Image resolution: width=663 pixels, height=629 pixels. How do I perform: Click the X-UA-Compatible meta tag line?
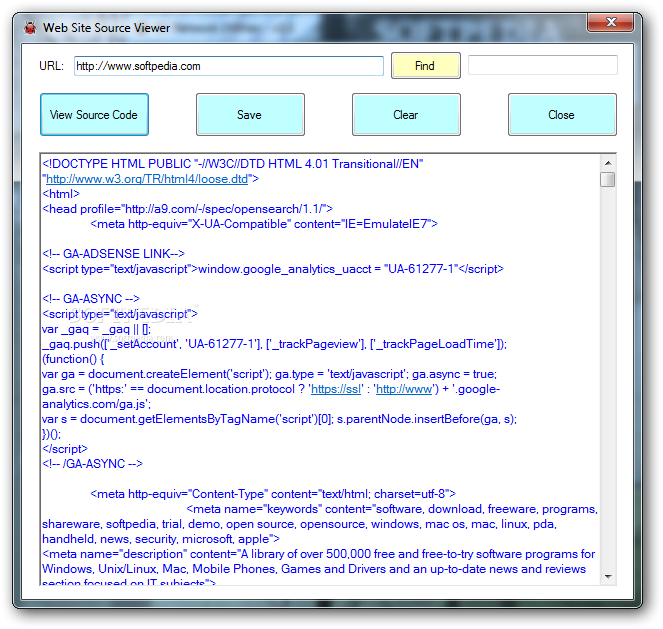(x=264, y=224)
